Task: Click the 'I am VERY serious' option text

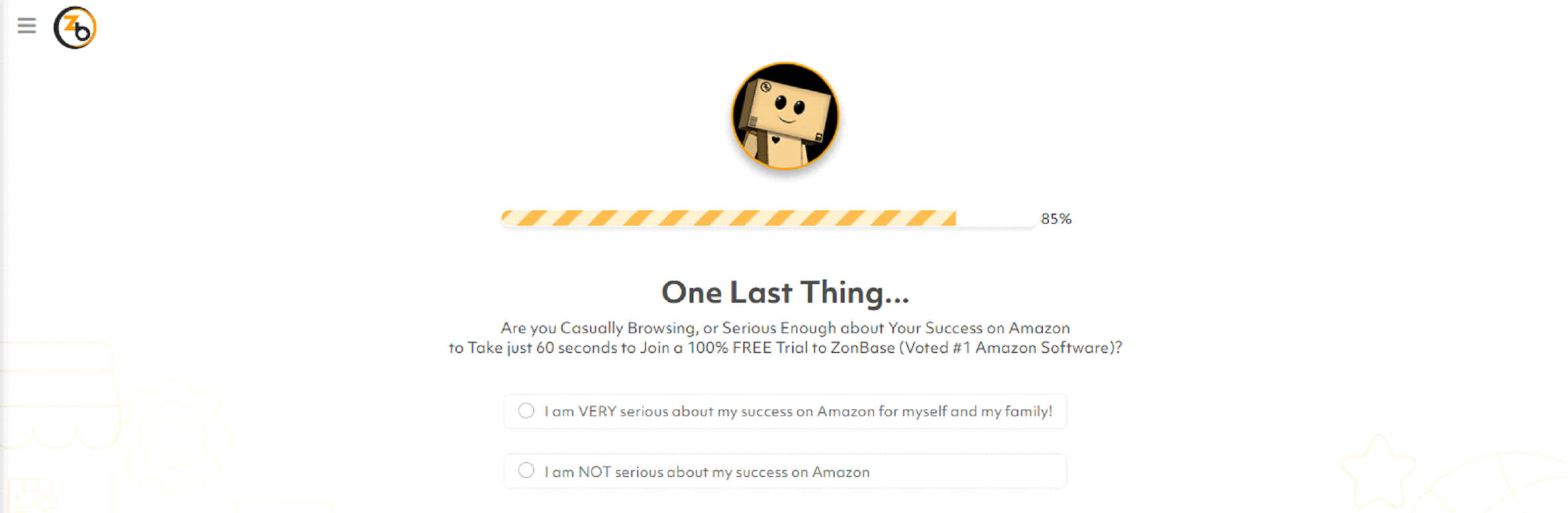Action: [x=798, y=411]
